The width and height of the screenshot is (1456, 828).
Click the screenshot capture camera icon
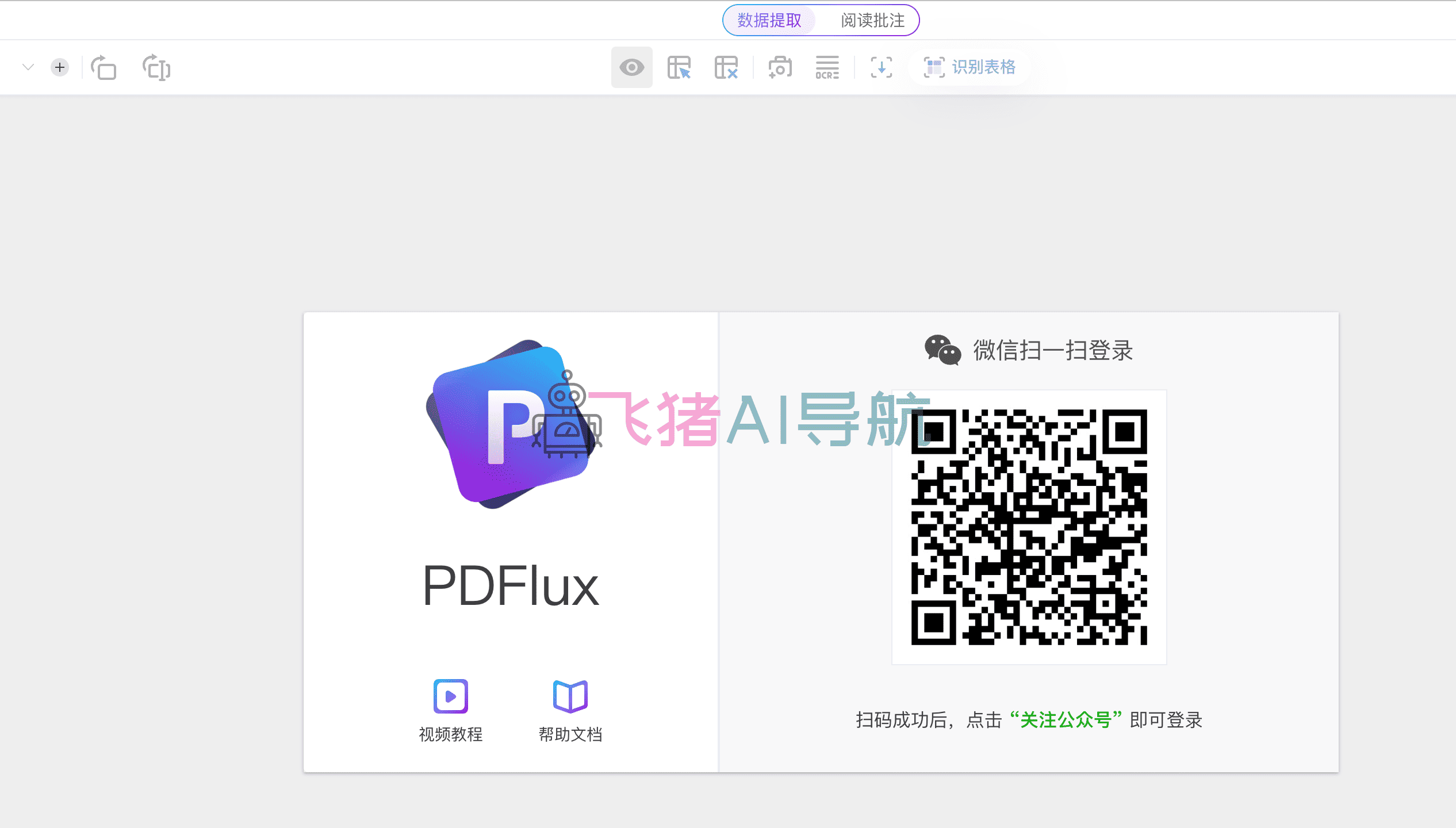[780, 67]
